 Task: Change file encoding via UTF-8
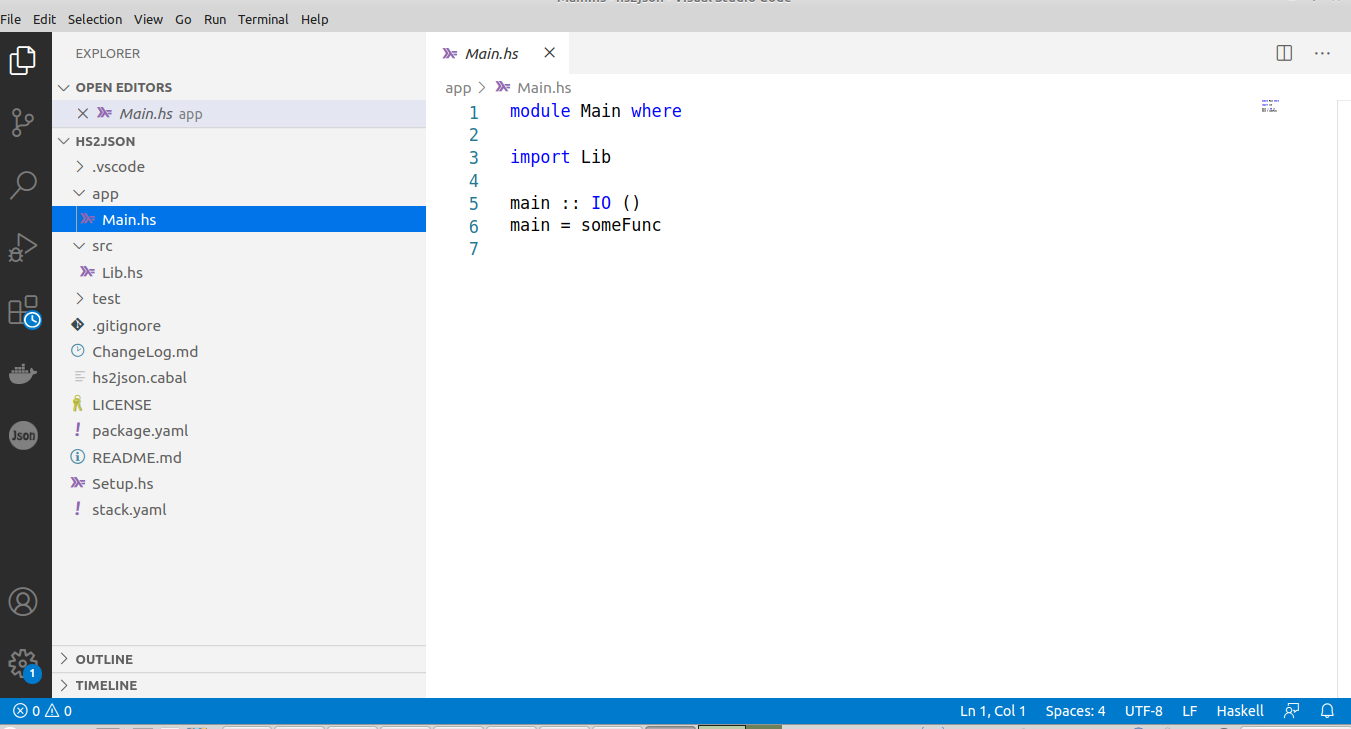(x=1144, y=711)
